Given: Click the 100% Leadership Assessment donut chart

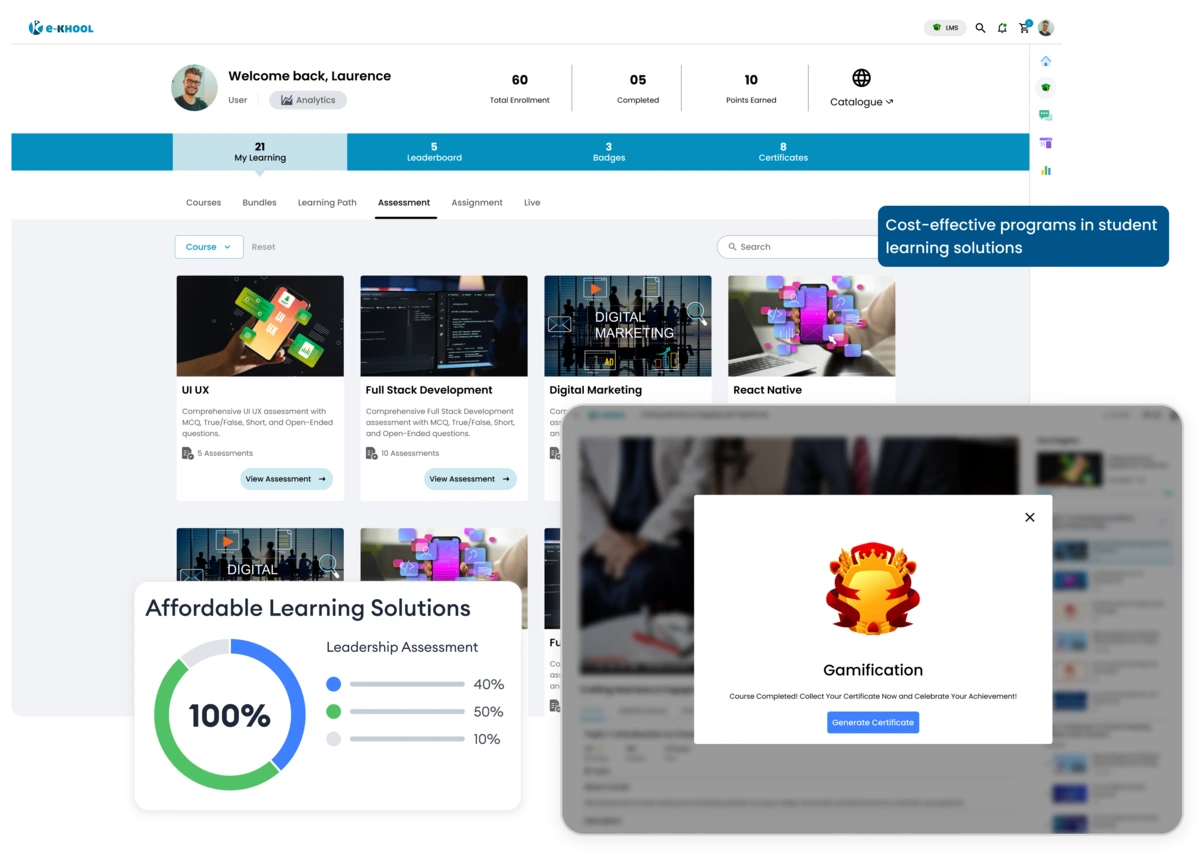Looking at the screenshot, I should (230, 714).
